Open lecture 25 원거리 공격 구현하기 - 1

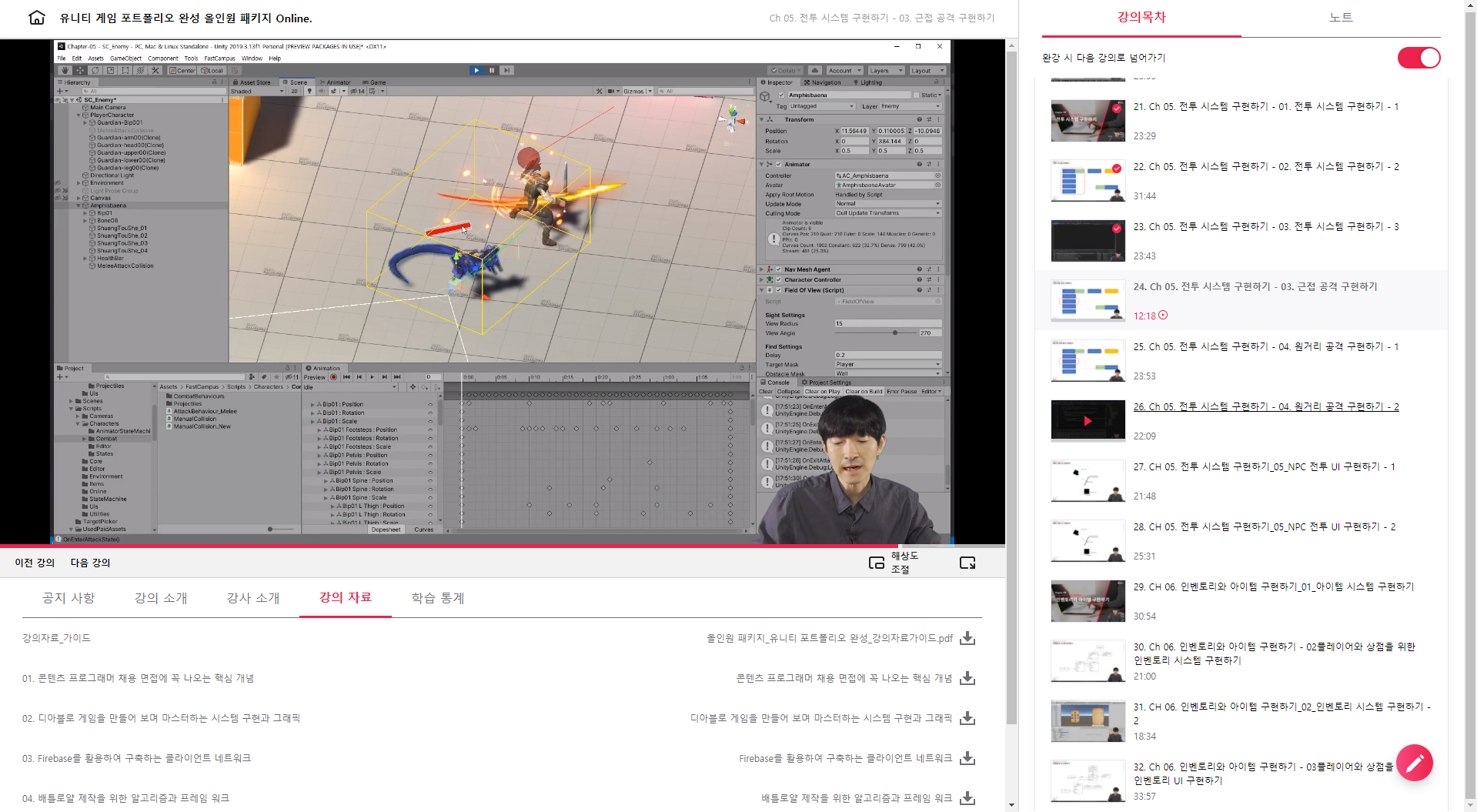click(1266, 346)
